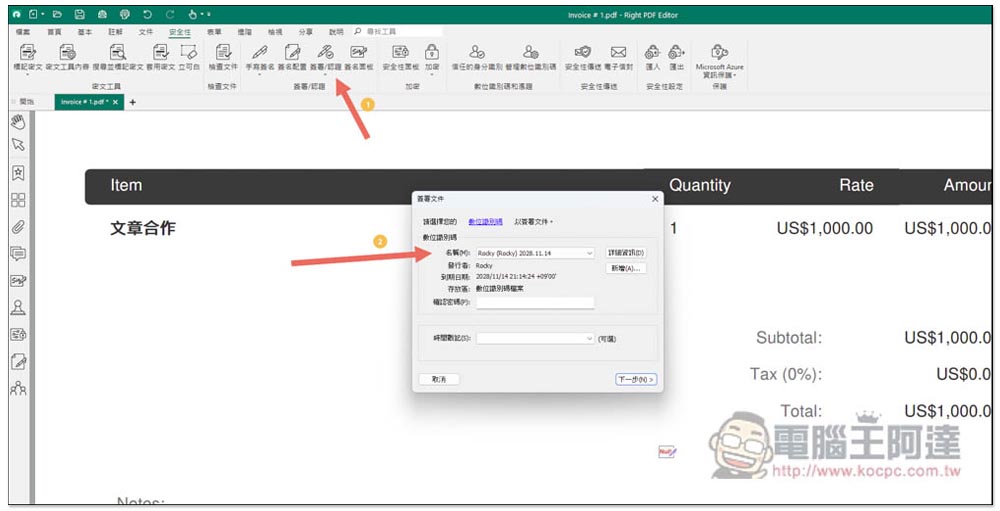
Task: Close the 簽署文件 dialog
Action: pos(654,199)
